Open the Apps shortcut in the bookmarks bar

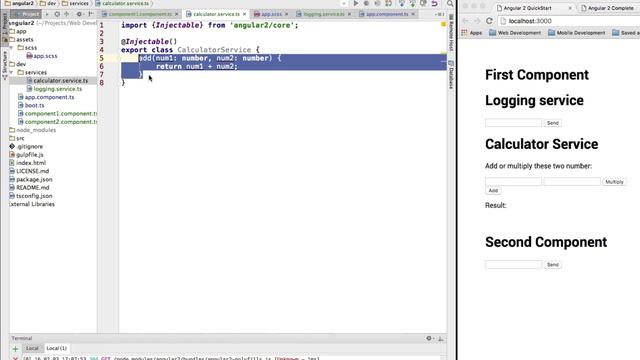472,33
